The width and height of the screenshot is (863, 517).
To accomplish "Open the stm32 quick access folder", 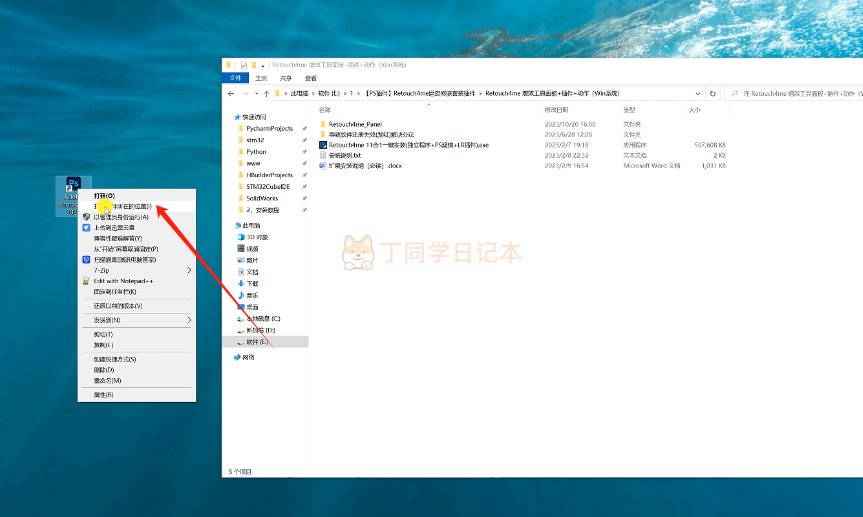I will click(255, 140).
